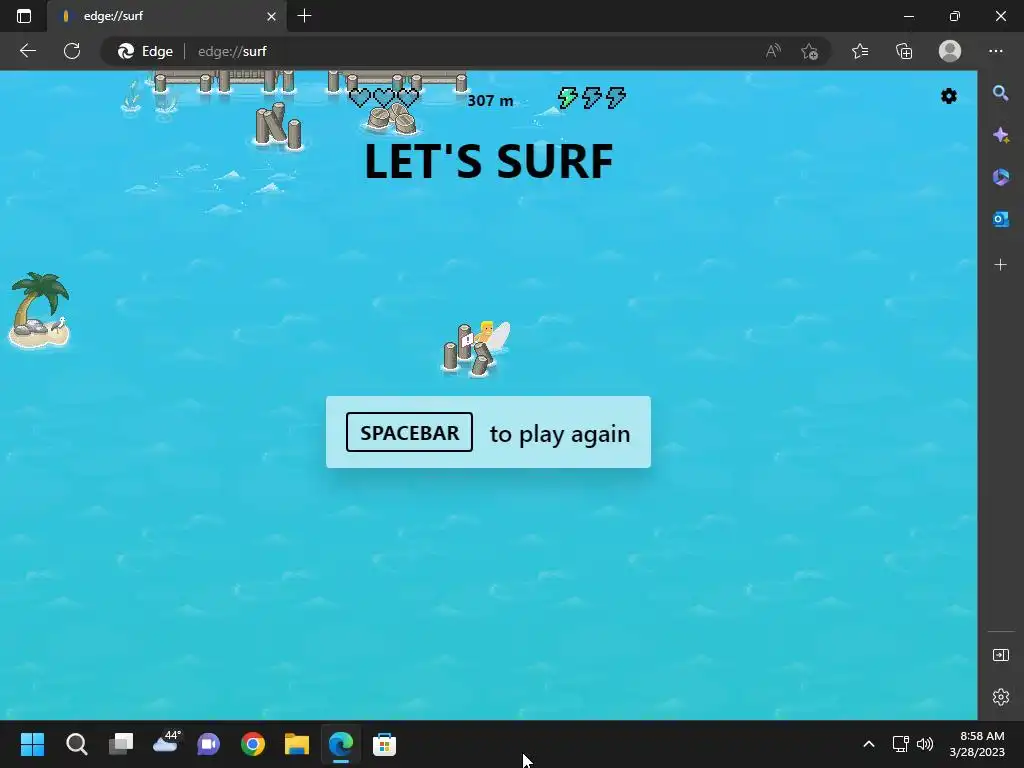1024x768 pixels.
Task: Open the Windows Start menu
Action: (x=32, y=744)
